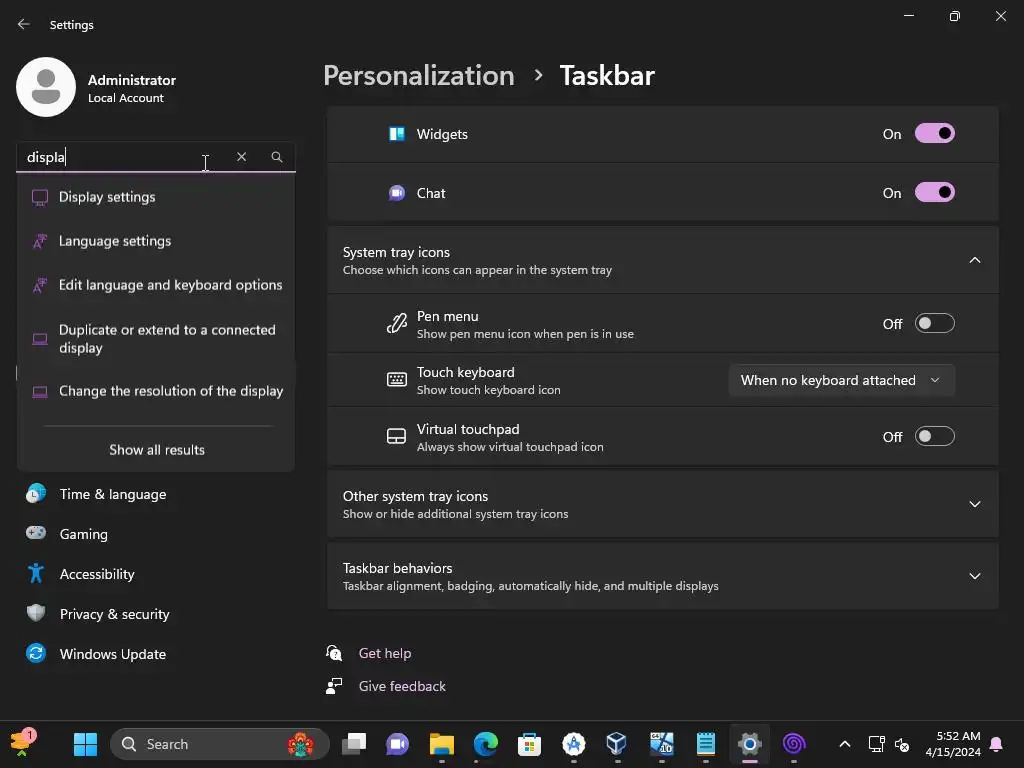Launch the Chat app from taskbar
The width and height of the screenshot is (1024, 768).
[397, 744]
